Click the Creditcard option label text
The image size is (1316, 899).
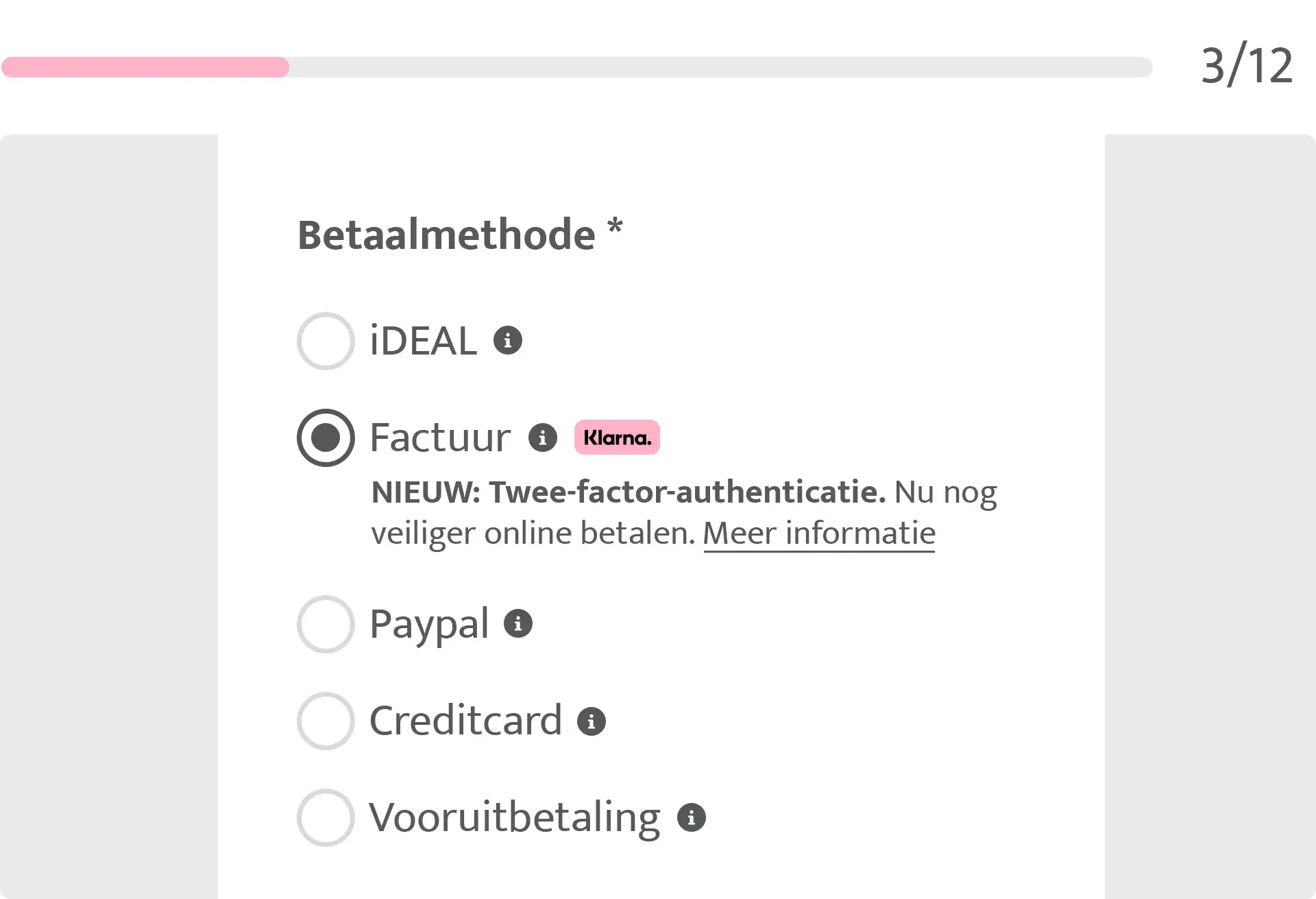[466, 721]
